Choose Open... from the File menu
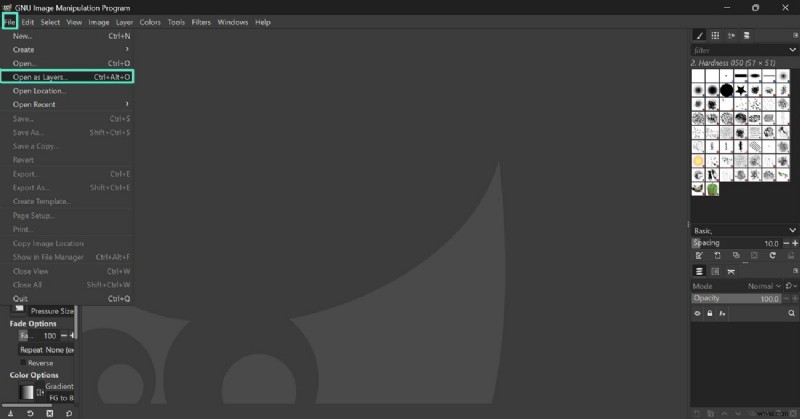The width and height of the screenshot is (800, 419). 67,63
